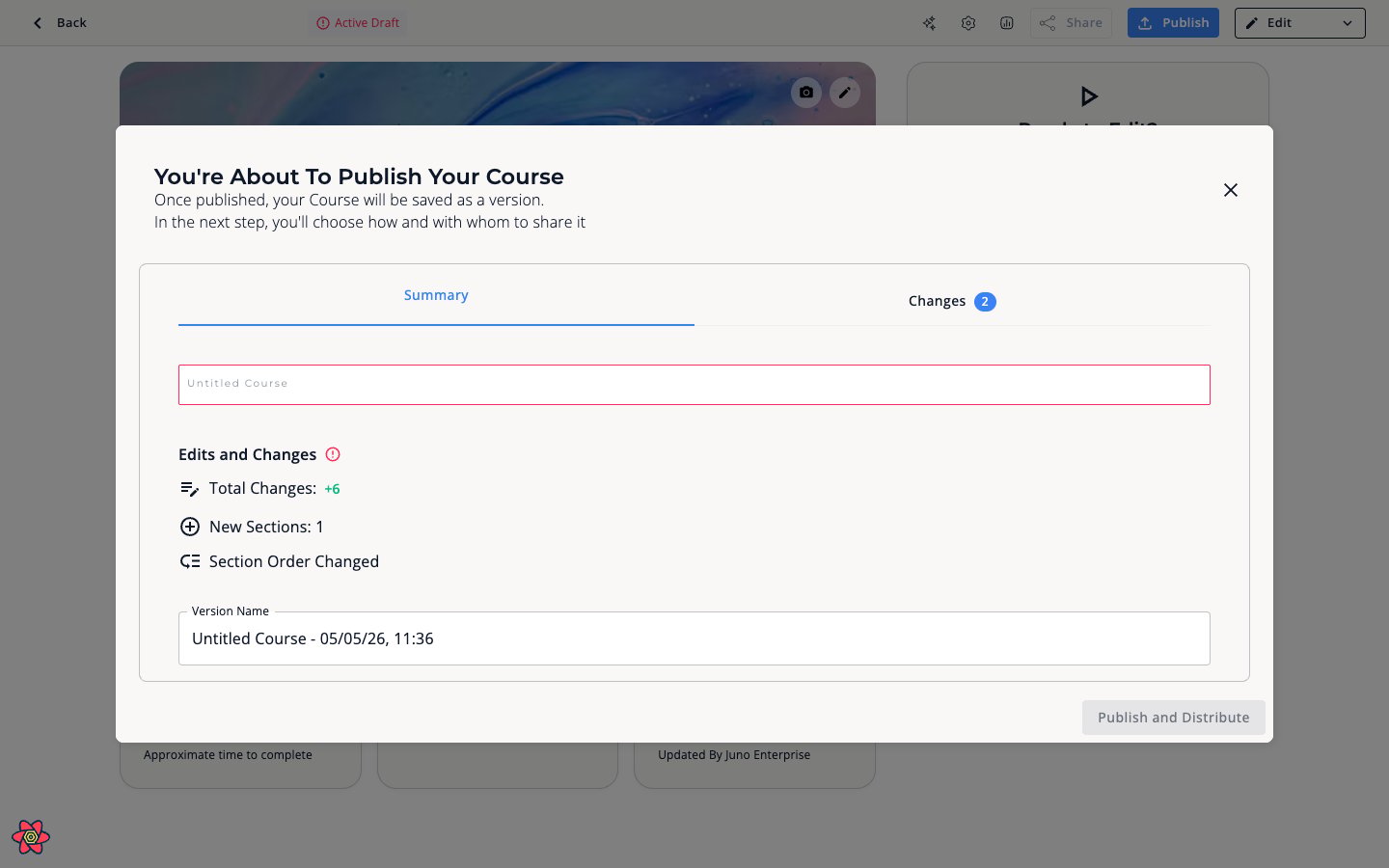Image resolution: width=1389 pixels, height=868 pixels.
Task: Click the Active Draft status label
Action: point(358,23)
